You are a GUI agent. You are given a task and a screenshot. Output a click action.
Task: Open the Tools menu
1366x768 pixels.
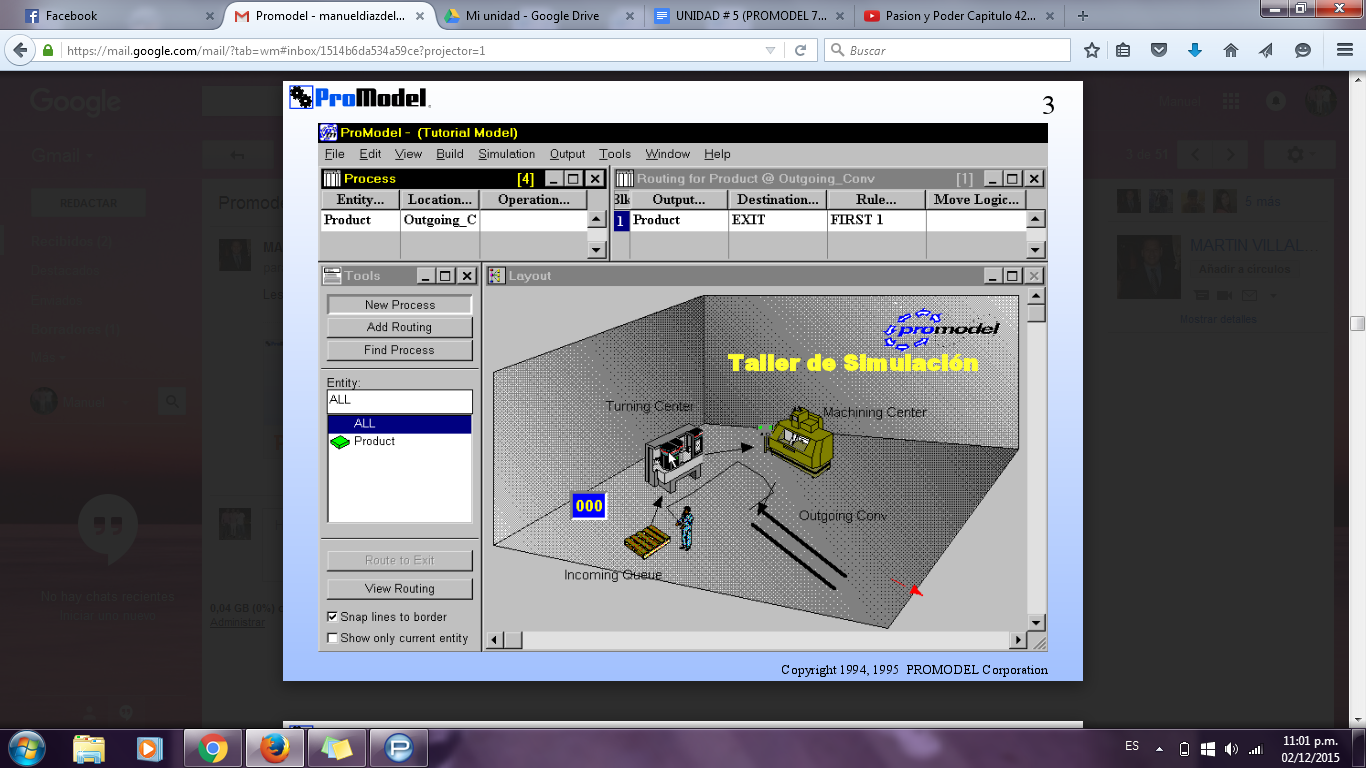615,154
